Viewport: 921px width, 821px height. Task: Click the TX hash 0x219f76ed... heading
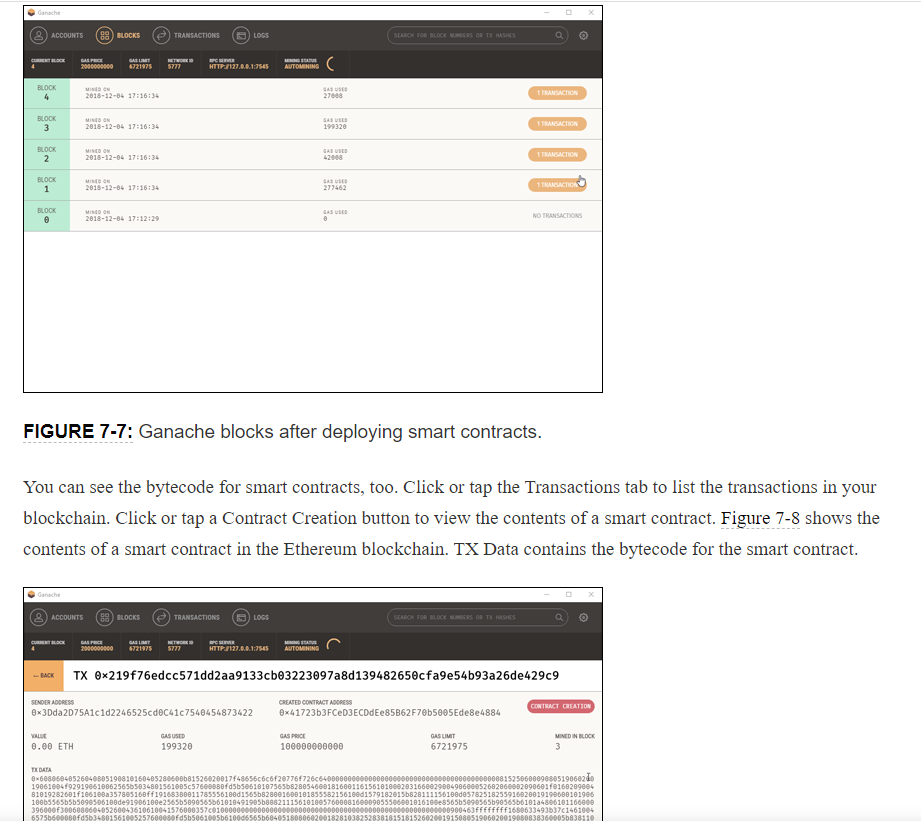[316, 676]
